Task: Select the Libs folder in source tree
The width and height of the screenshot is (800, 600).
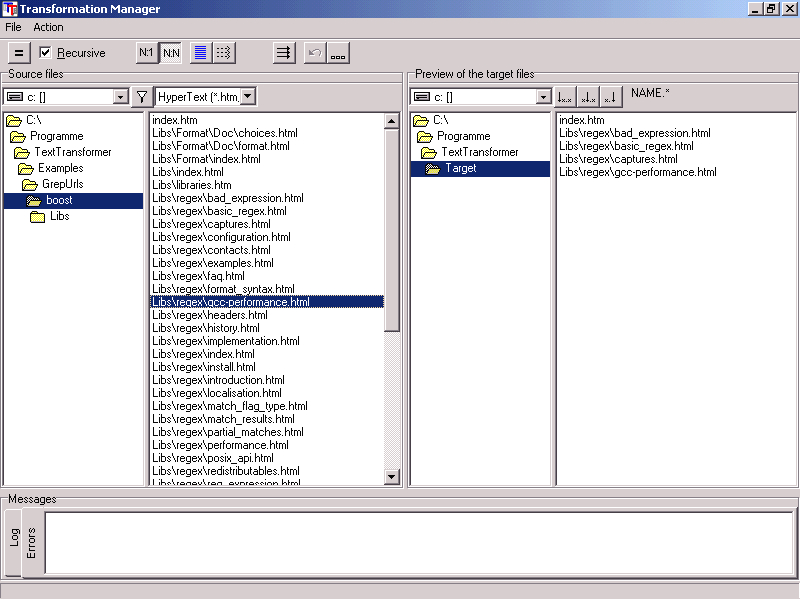Action: [x=60, y=217]
